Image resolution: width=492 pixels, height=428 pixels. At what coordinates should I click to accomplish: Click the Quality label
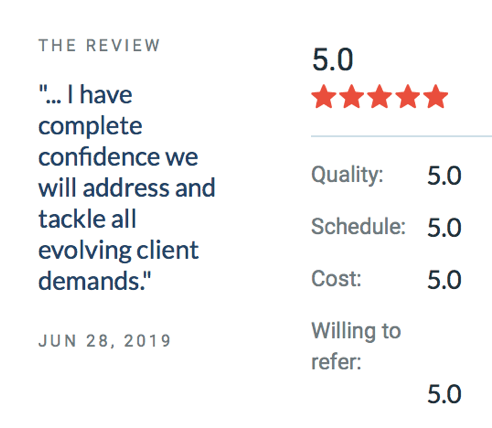(347, 174)
